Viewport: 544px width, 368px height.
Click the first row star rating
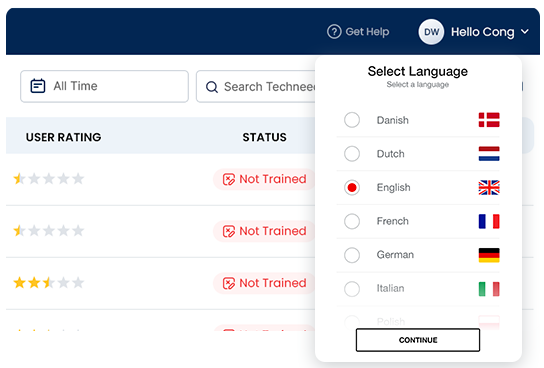49,179
